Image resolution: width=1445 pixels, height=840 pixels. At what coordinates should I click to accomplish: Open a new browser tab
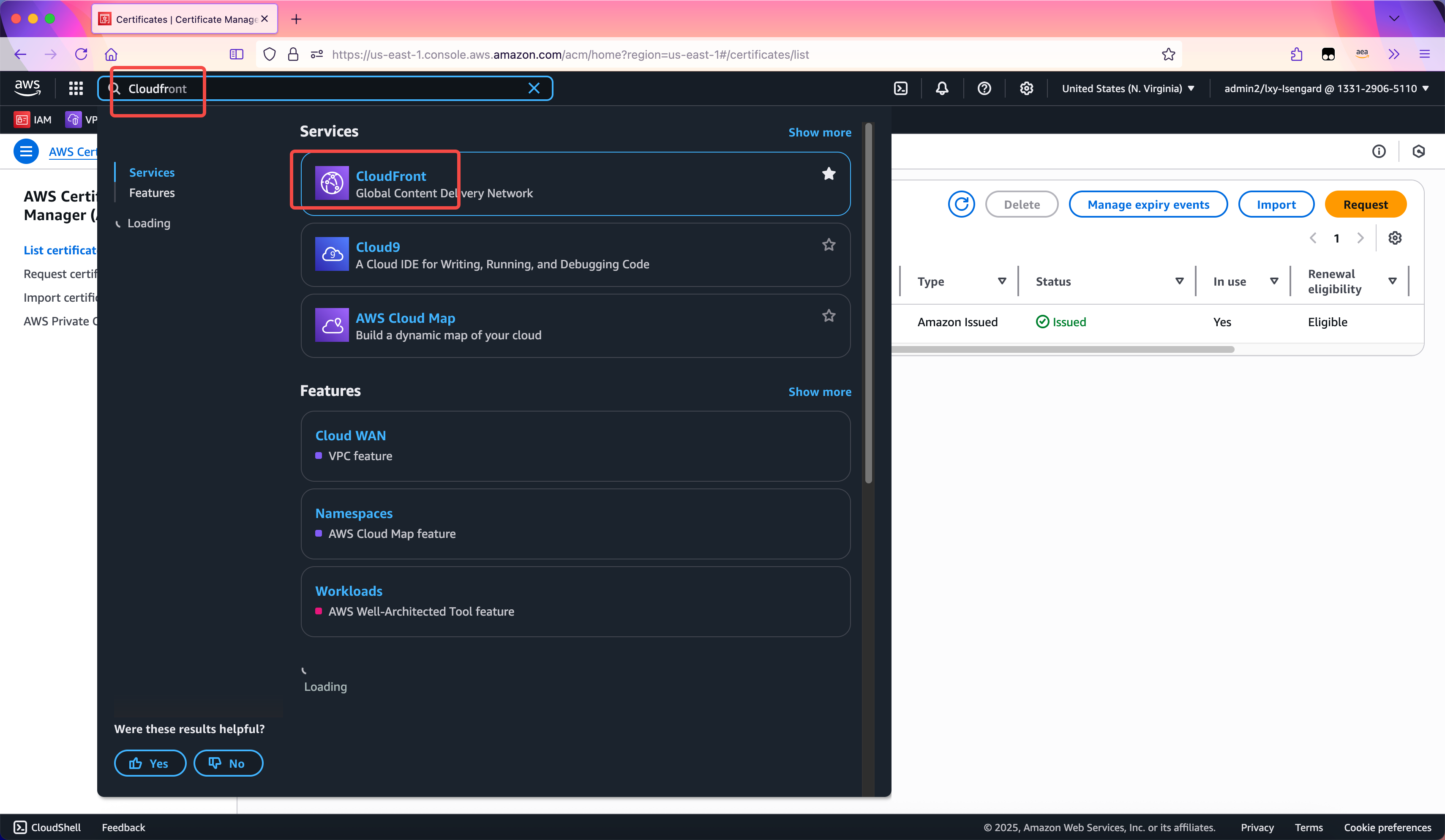tap(296, 19)
